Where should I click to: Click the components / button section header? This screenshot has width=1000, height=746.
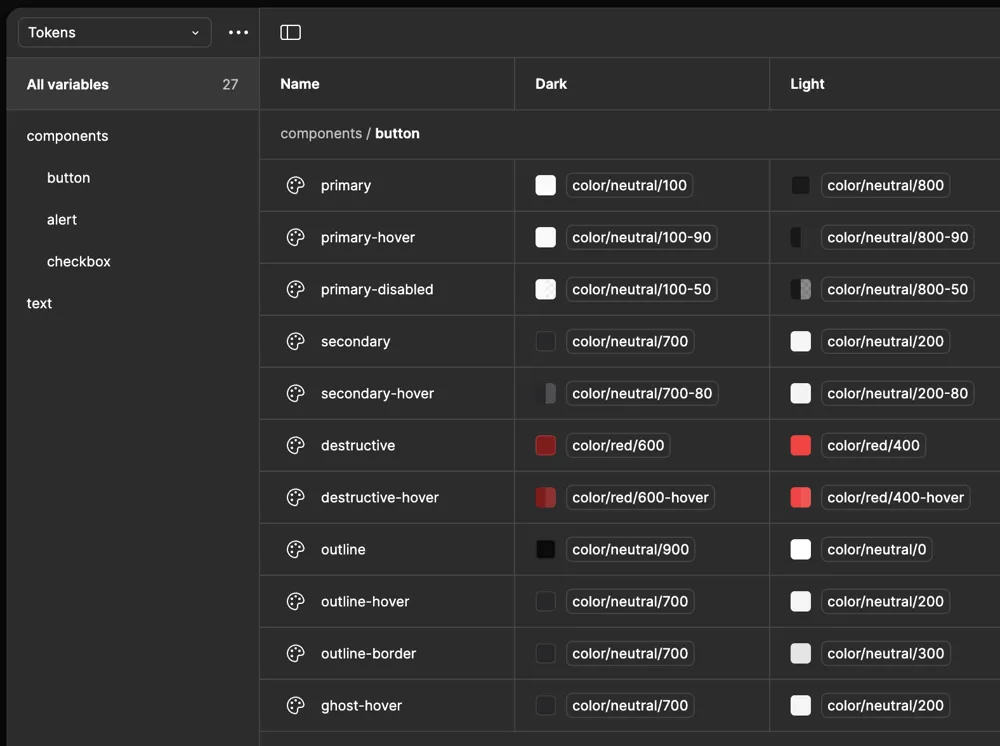coord(350,133)
